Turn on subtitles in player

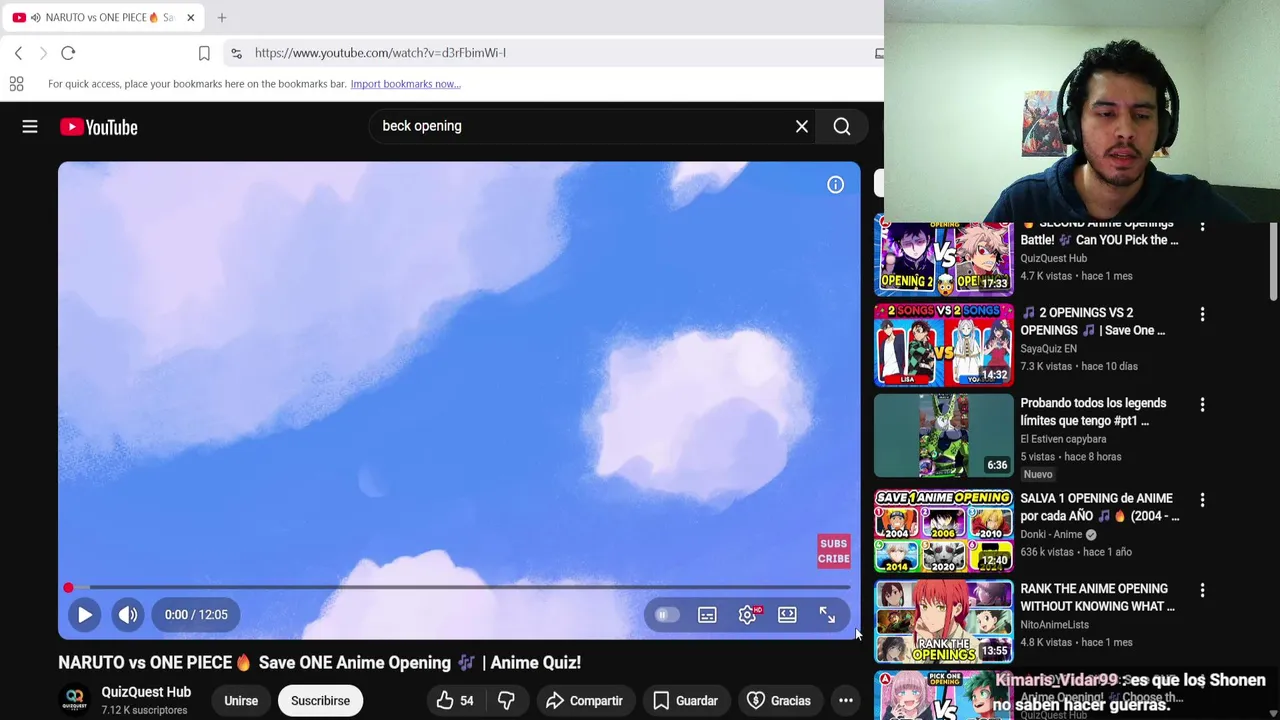pyautogui.click(x=707, y=615)
